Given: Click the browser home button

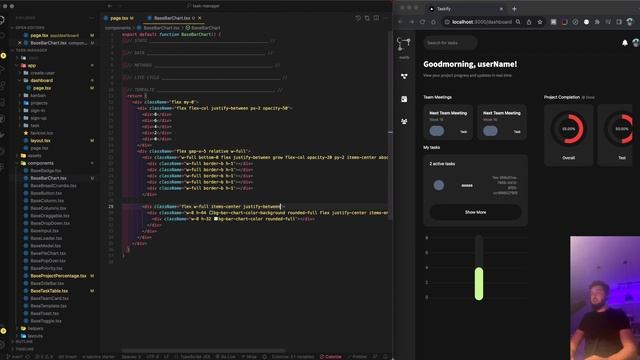Looking at the screenshot, I should click(433, 22).
